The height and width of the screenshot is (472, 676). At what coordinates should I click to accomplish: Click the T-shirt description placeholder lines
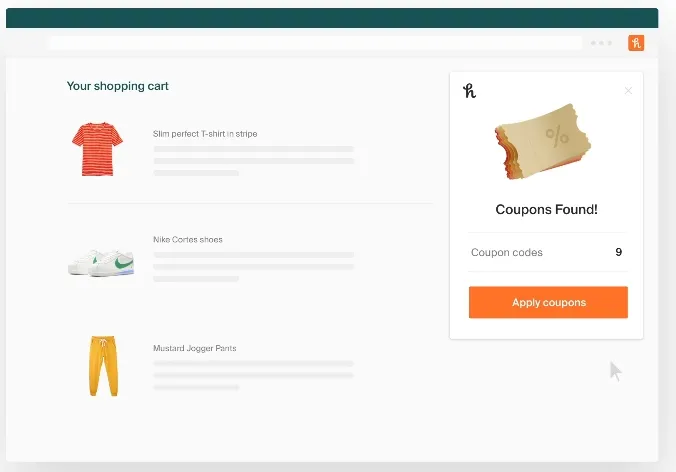point(254,161)
